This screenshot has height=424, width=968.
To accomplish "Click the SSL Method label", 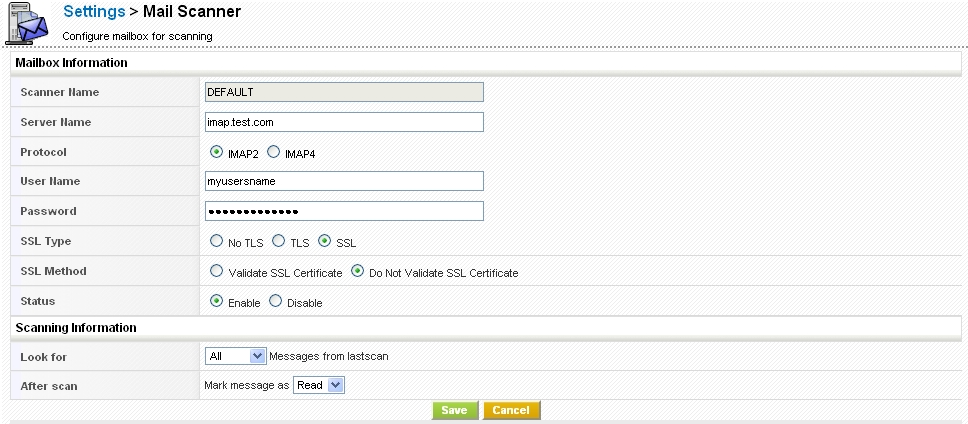I will [x=53, y=271].
